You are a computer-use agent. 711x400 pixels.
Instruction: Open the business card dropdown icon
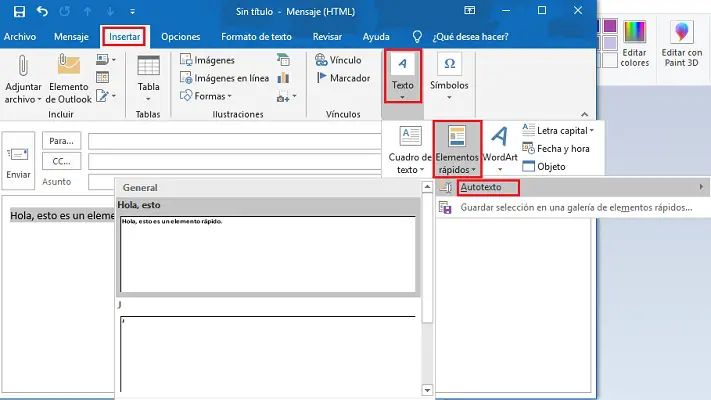[106, 59]
